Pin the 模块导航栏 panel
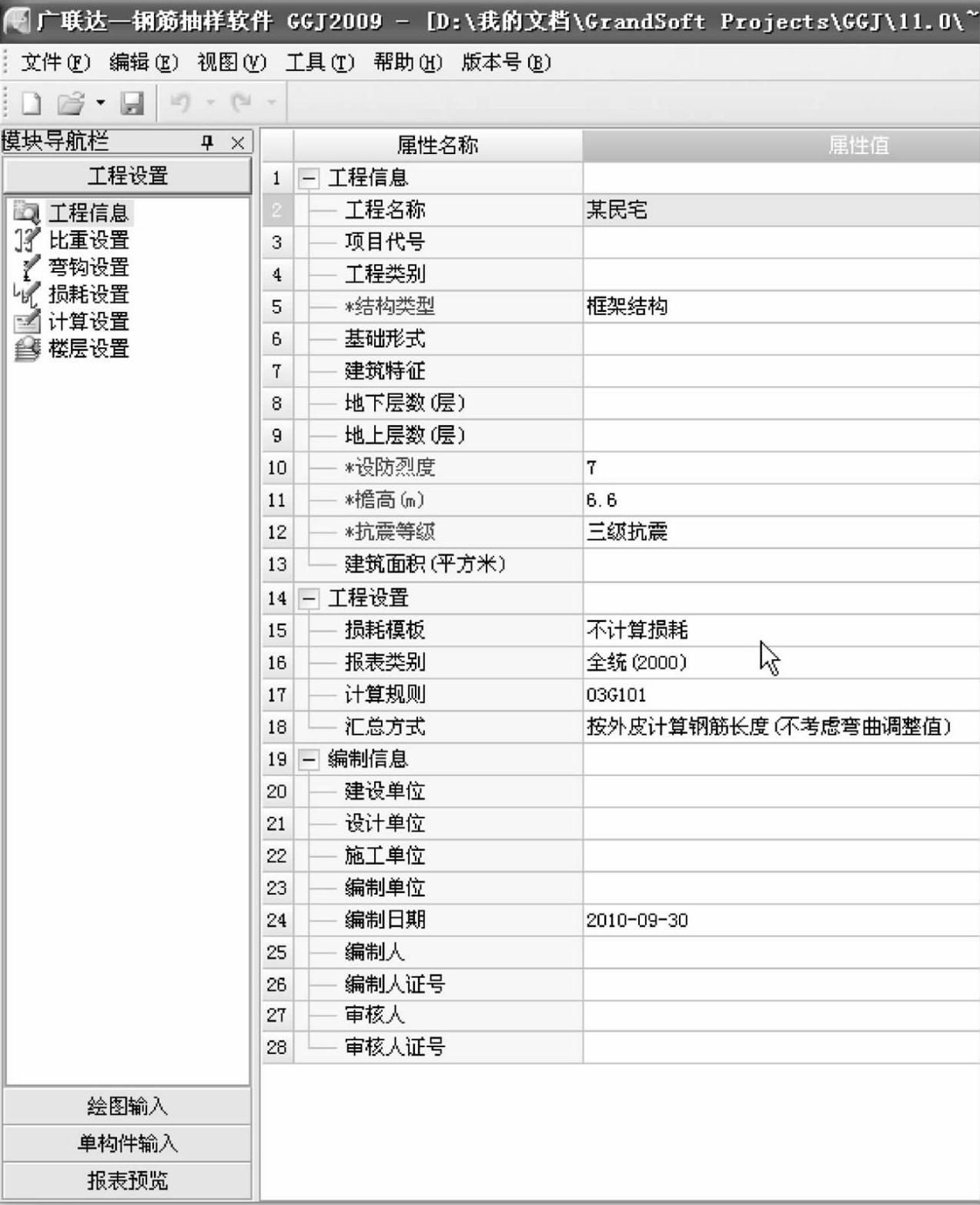Image resolution: width=980 pixels, height=1205 pixels. pyautogui.click(x=207, y=142)
